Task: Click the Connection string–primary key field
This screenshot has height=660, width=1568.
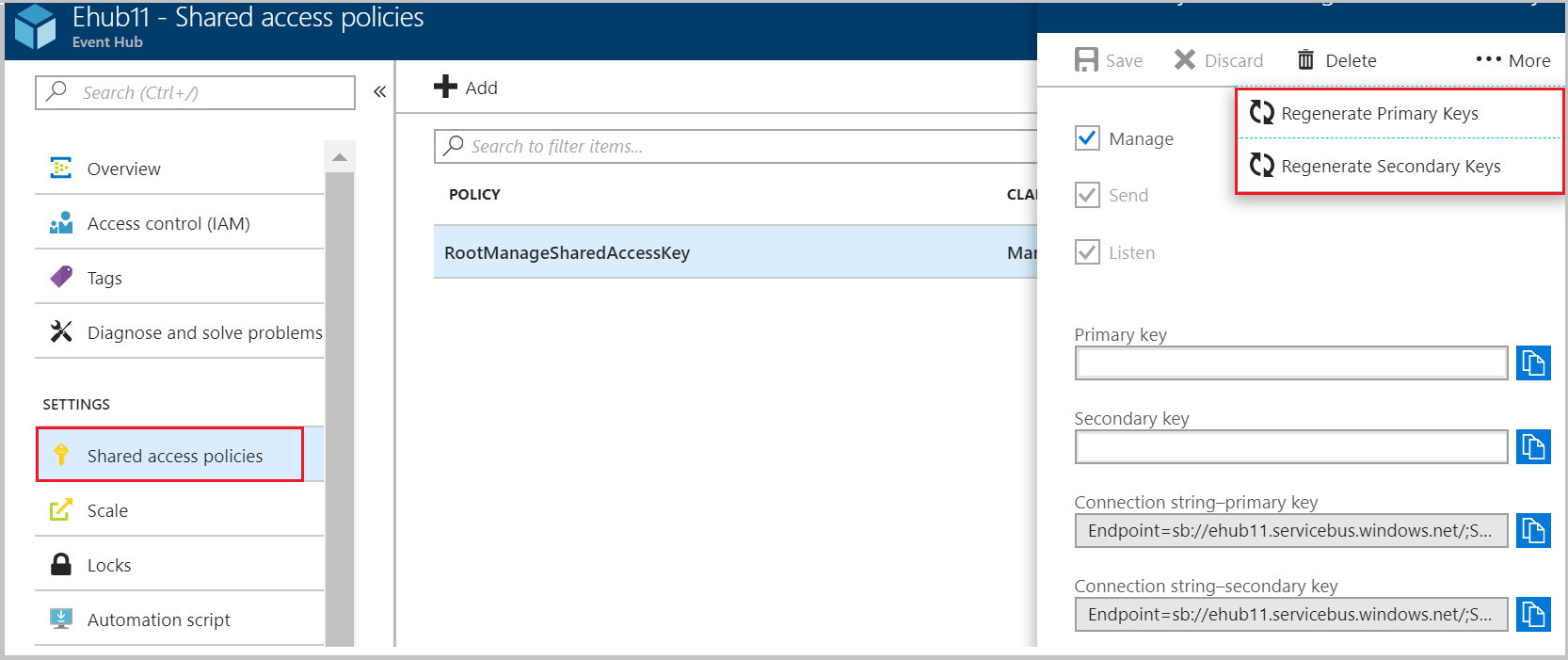Action: click(1291, 530)
